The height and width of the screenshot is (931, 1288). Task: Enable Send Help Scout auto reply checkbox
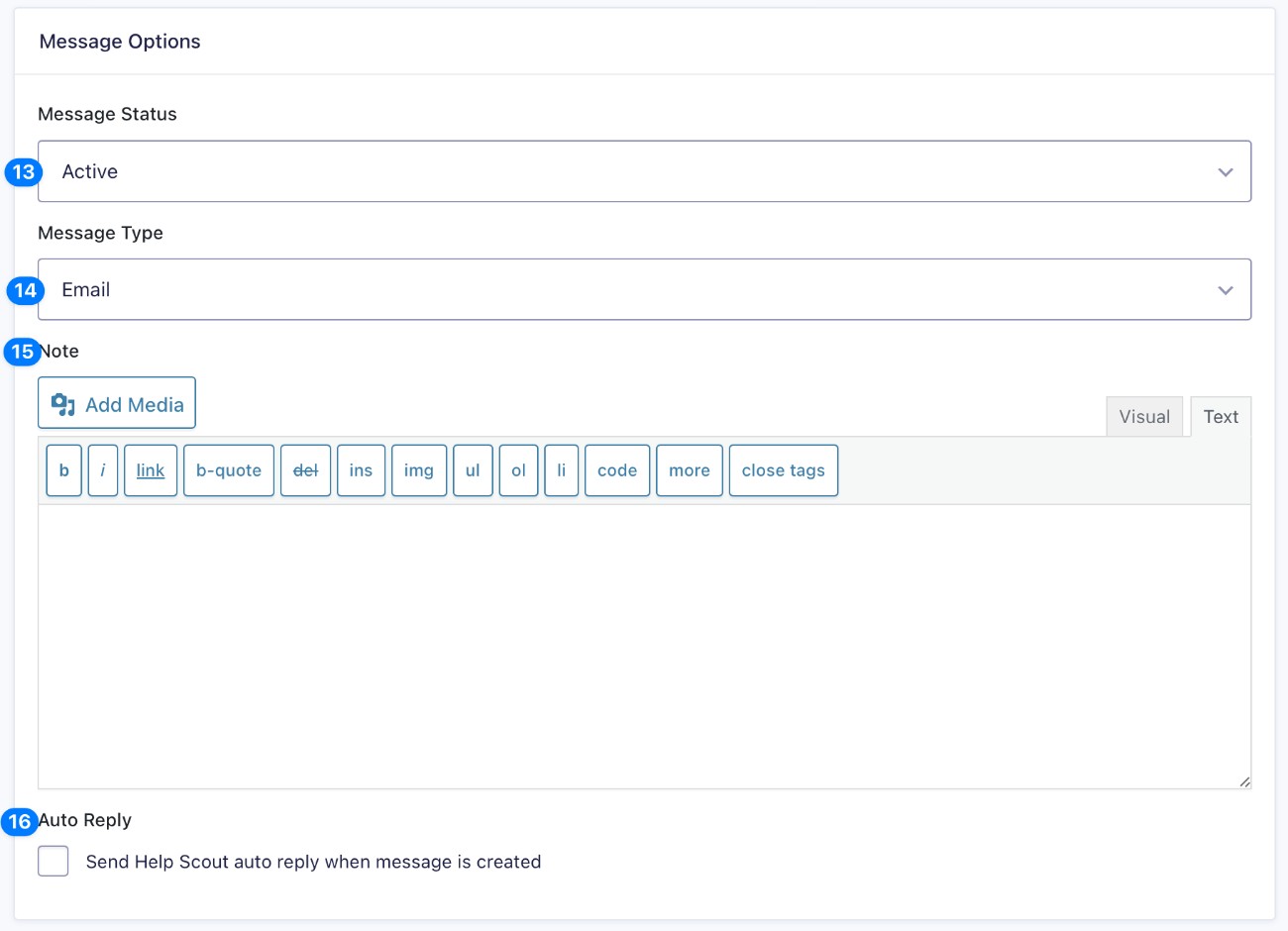[x=54, y=861]
